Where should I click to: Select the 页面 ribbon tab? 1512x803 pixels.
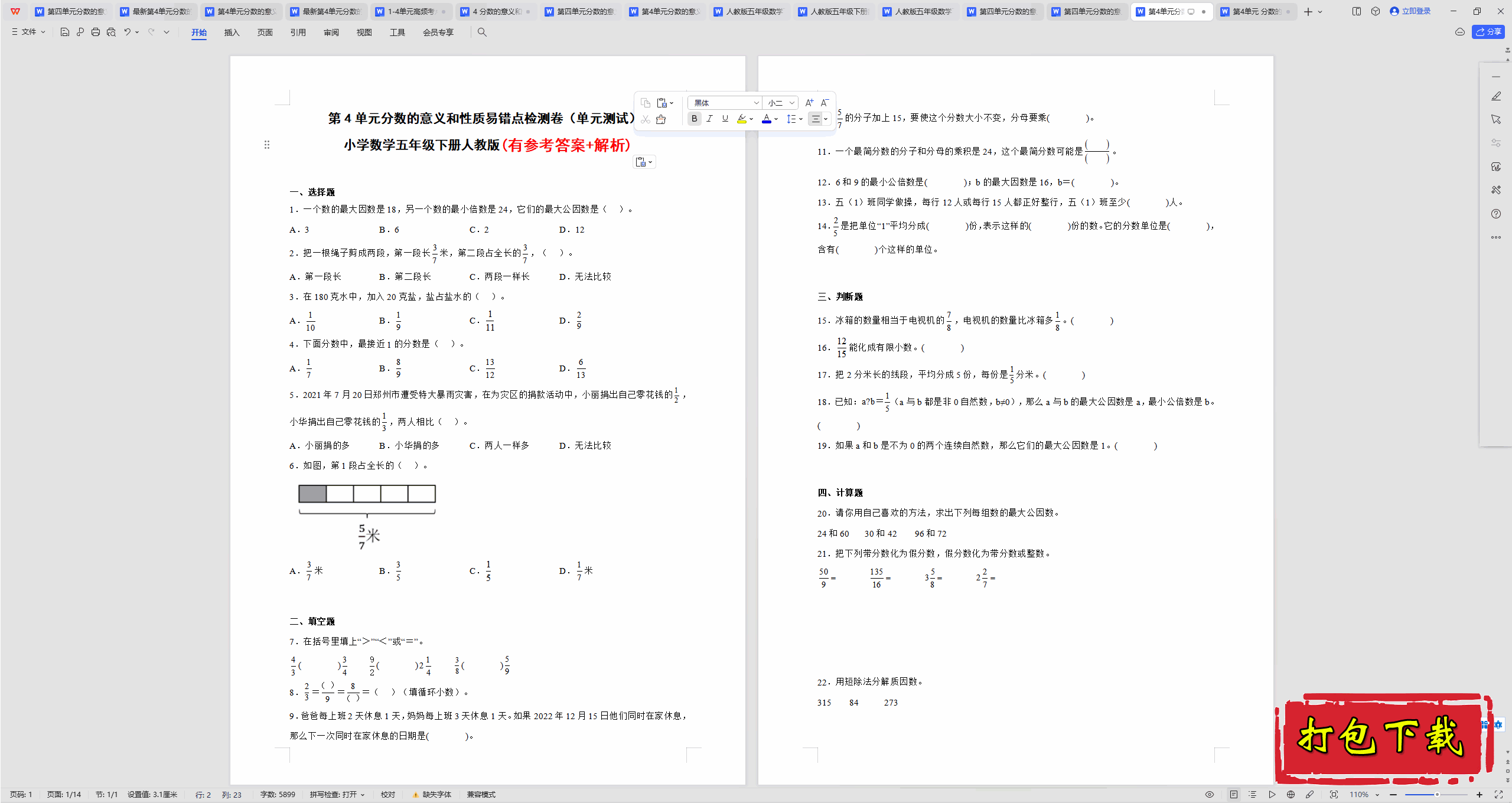coord(265,32)
